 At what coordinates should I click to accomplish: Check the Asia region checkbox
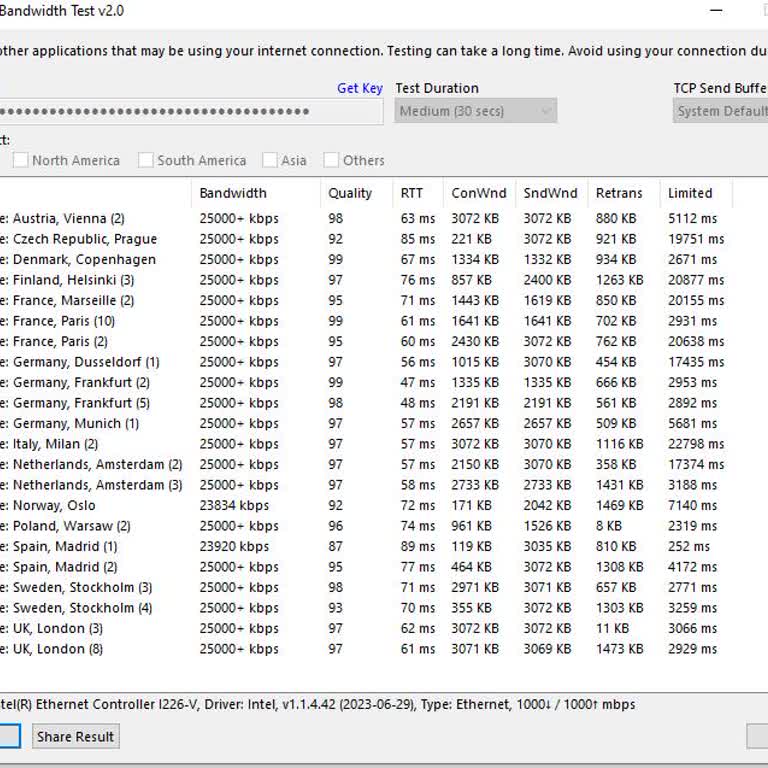(270, 160)
